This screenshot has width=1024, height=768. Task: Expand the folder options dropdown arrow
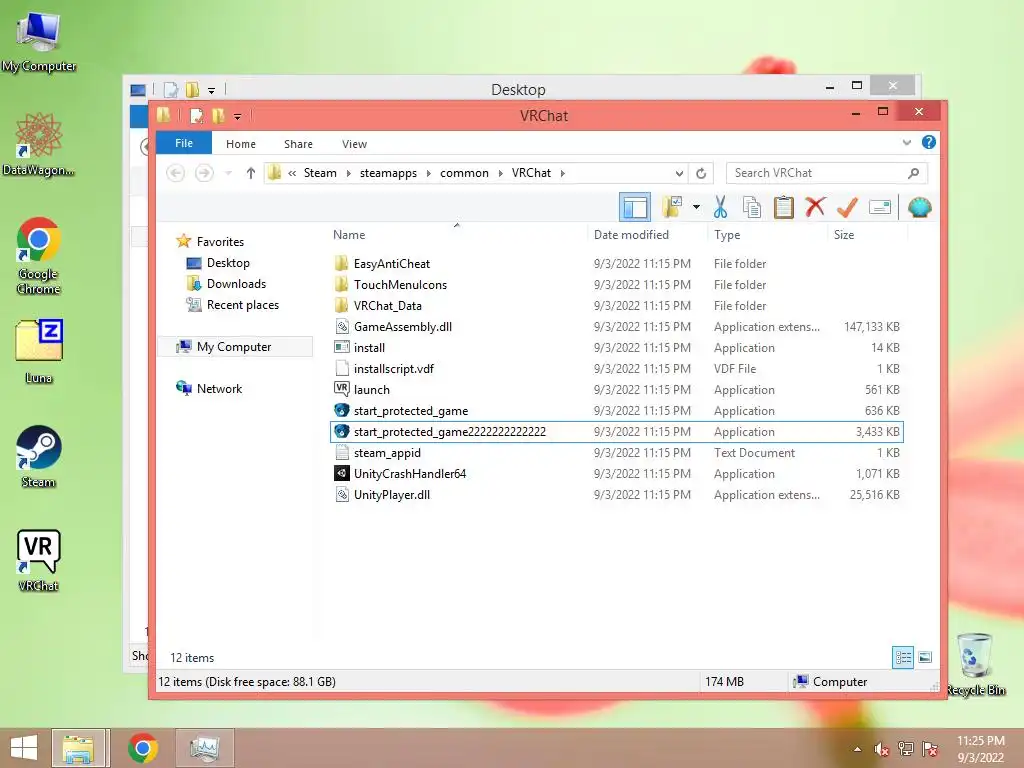tap(696, 208)
